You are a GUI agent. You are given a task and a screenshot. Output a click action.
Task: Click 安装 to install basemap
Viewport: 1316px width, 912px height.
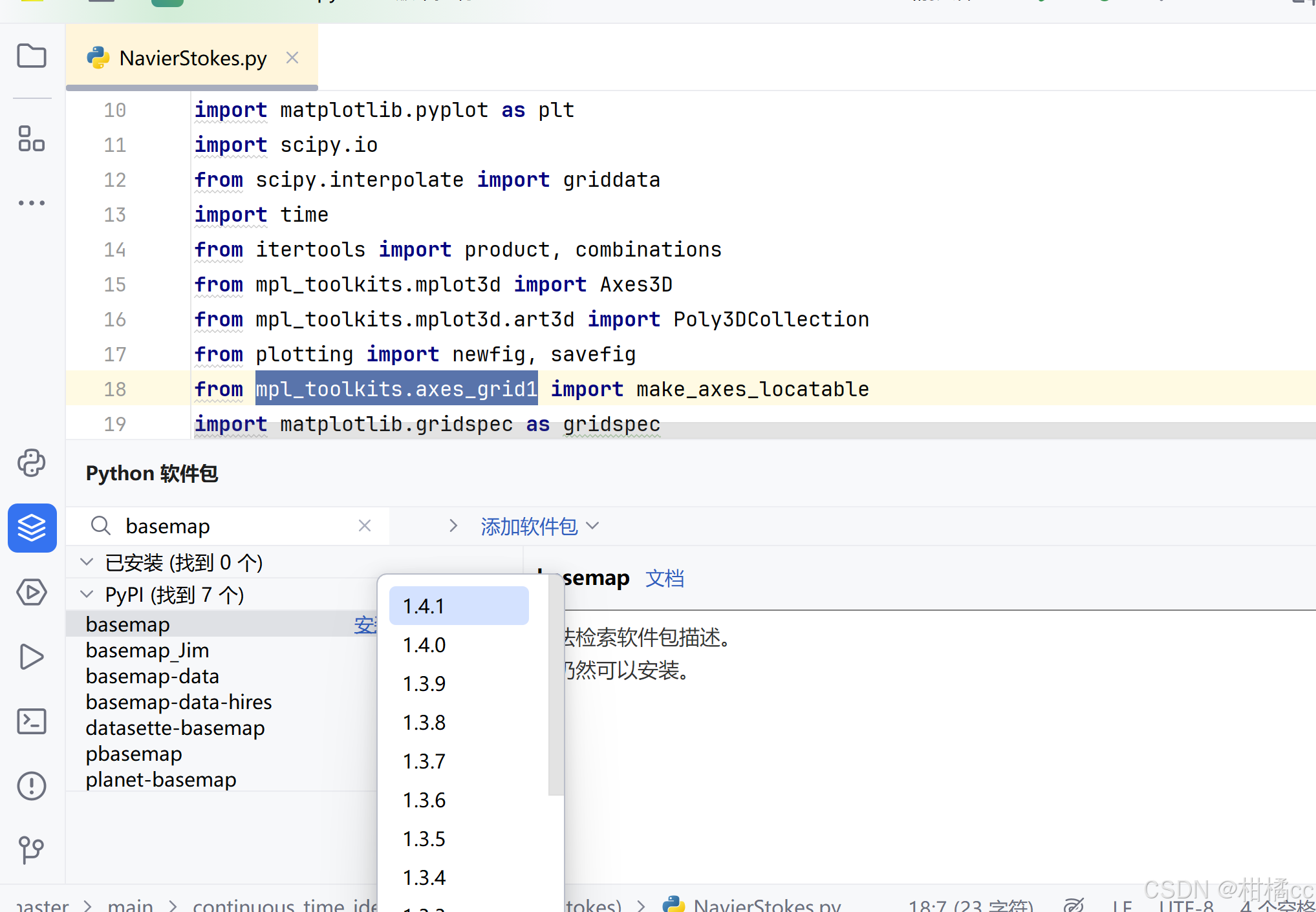(364, 624)
